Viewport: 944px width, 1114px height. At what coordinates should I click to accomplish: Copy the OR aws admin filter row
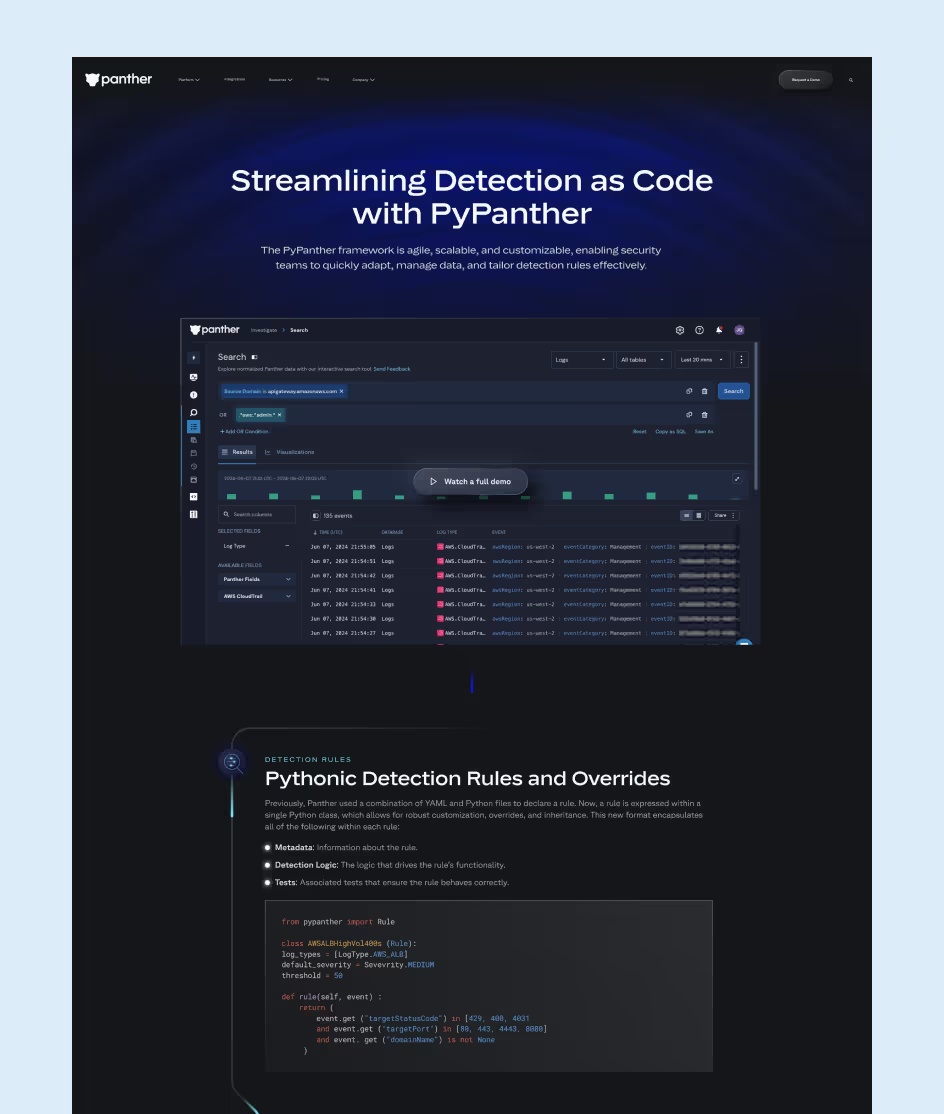[689, 415]
